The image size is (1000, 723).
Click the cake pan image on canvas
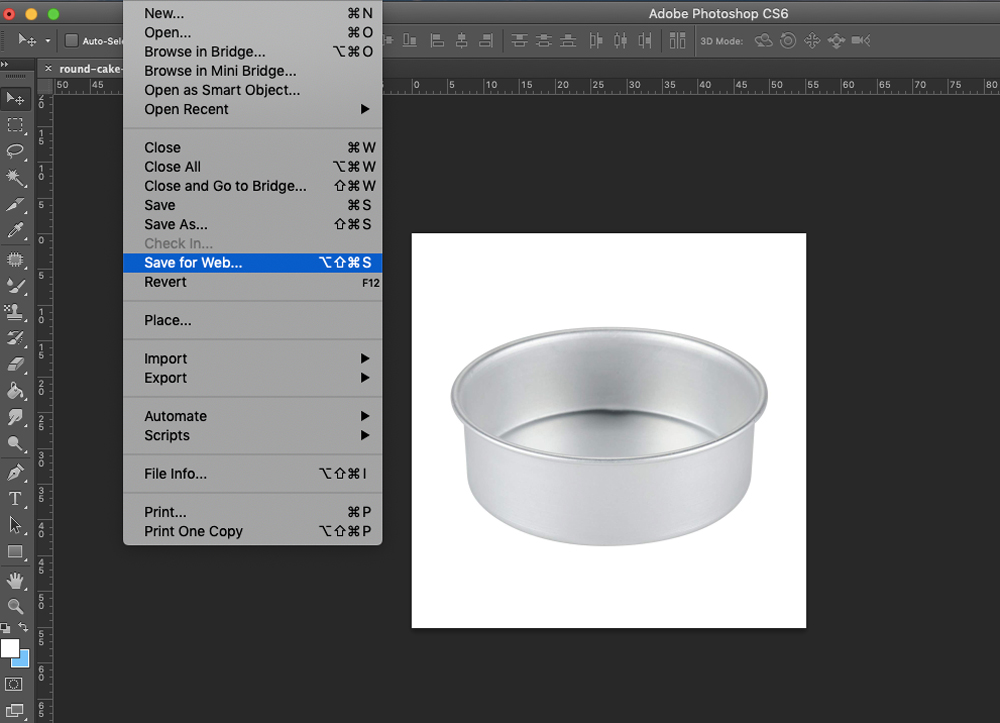click(x=609, y=437)
